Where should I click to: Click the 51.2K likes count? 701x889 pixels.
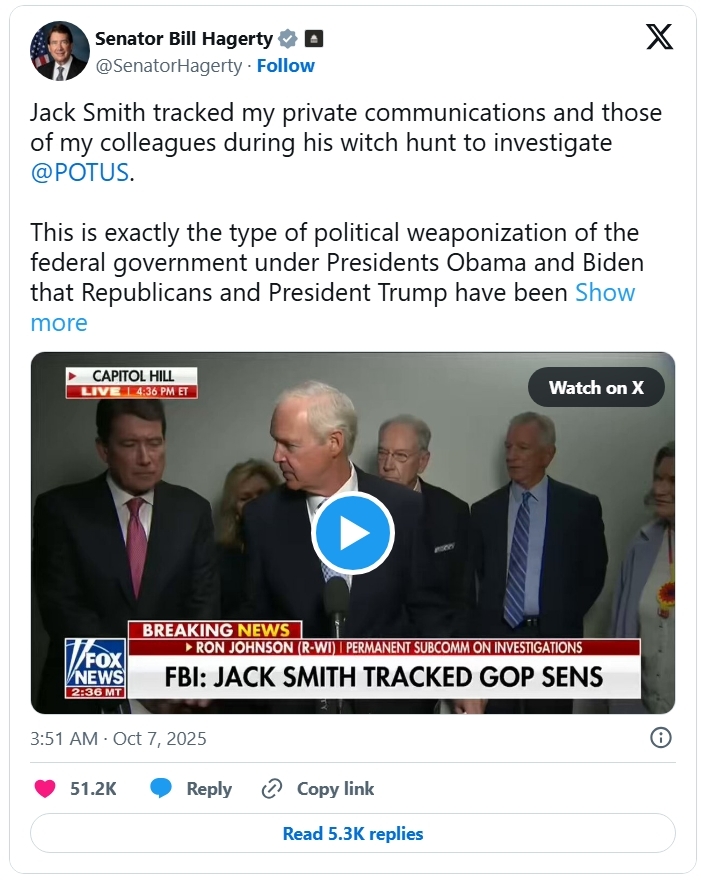click(x=93, y=788)
